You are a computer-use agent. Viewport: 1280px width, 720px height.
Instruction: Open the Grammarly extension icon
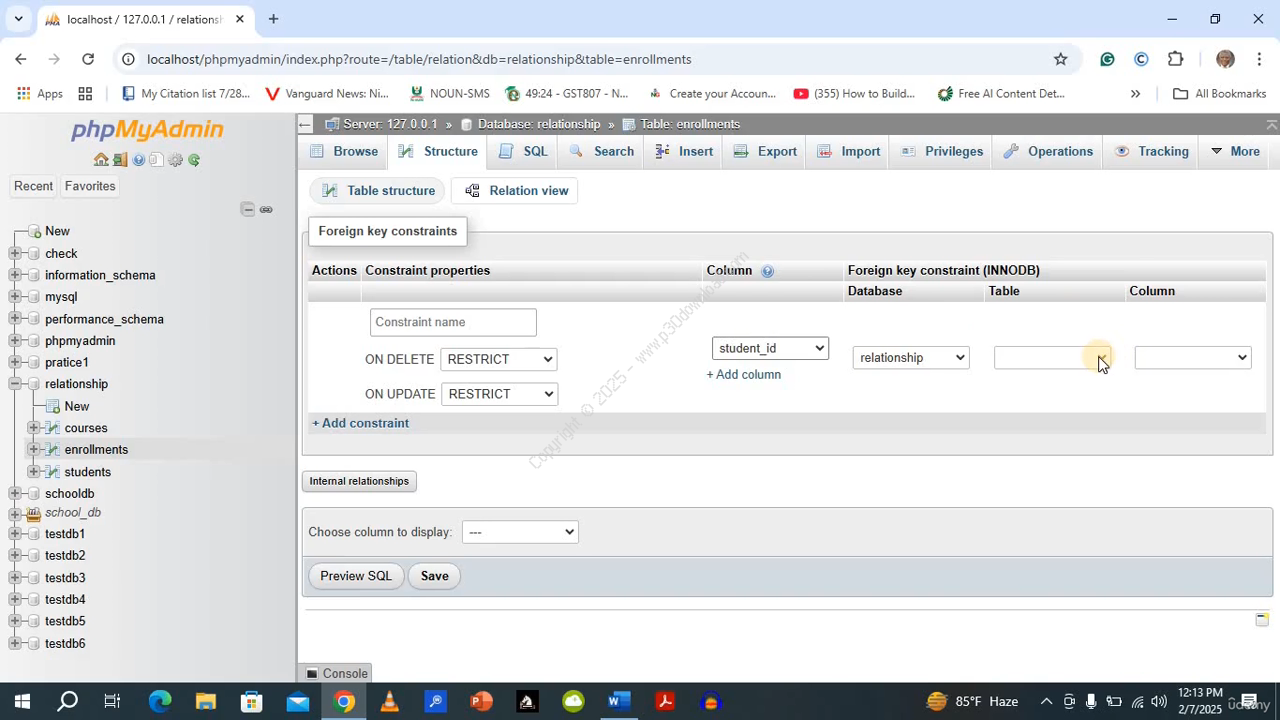click(1107, 59)
